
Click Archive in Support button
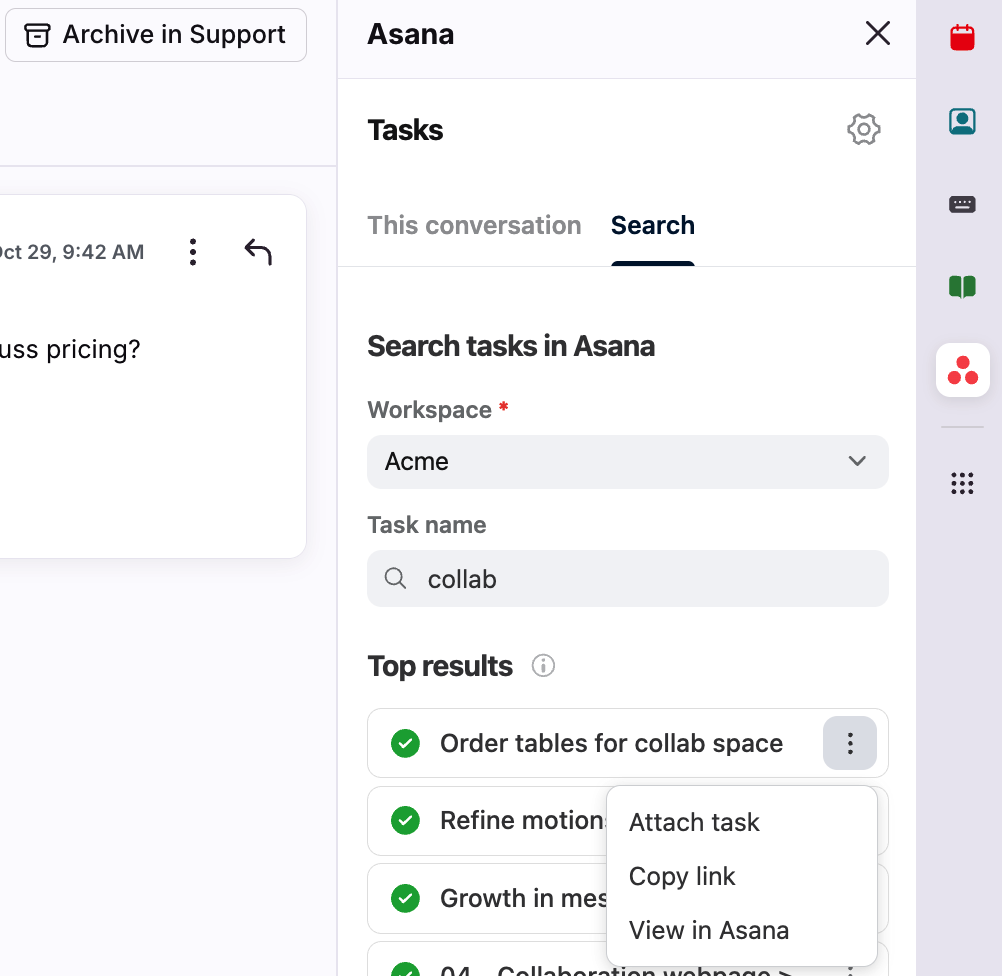156,35
